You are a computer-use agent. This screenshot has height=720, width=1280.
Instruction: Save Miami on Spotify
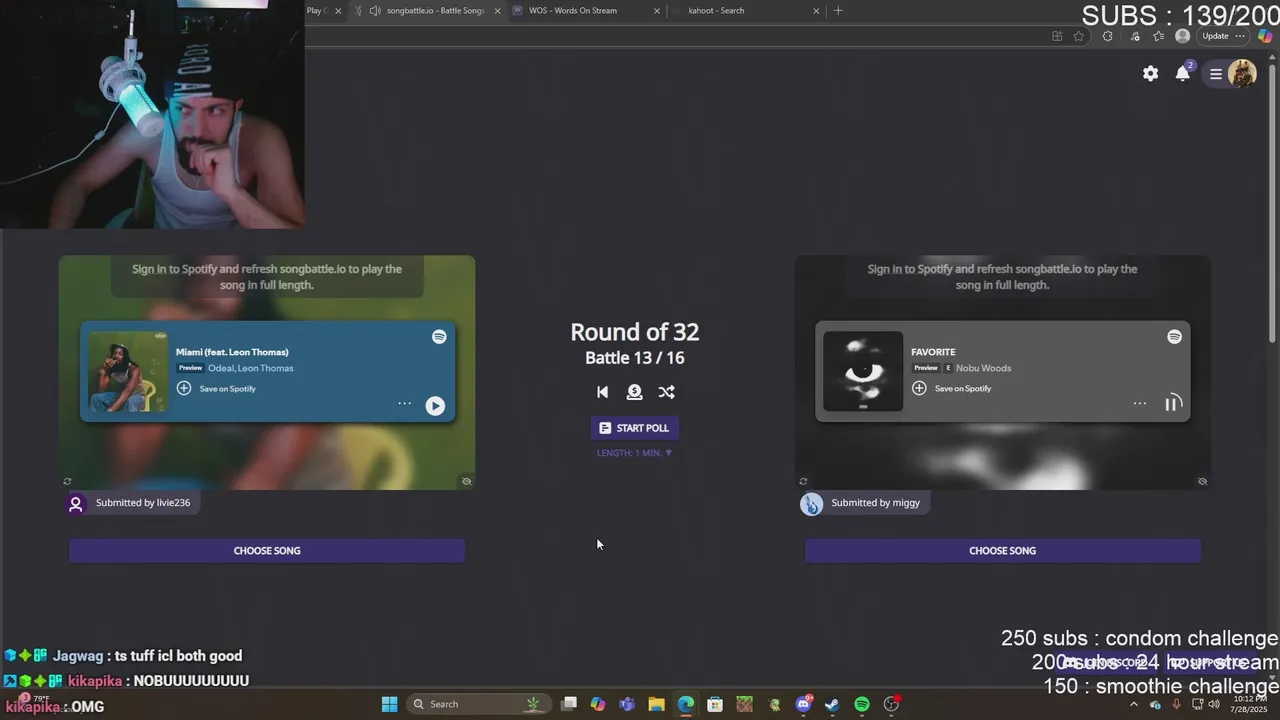coord(217,388)
